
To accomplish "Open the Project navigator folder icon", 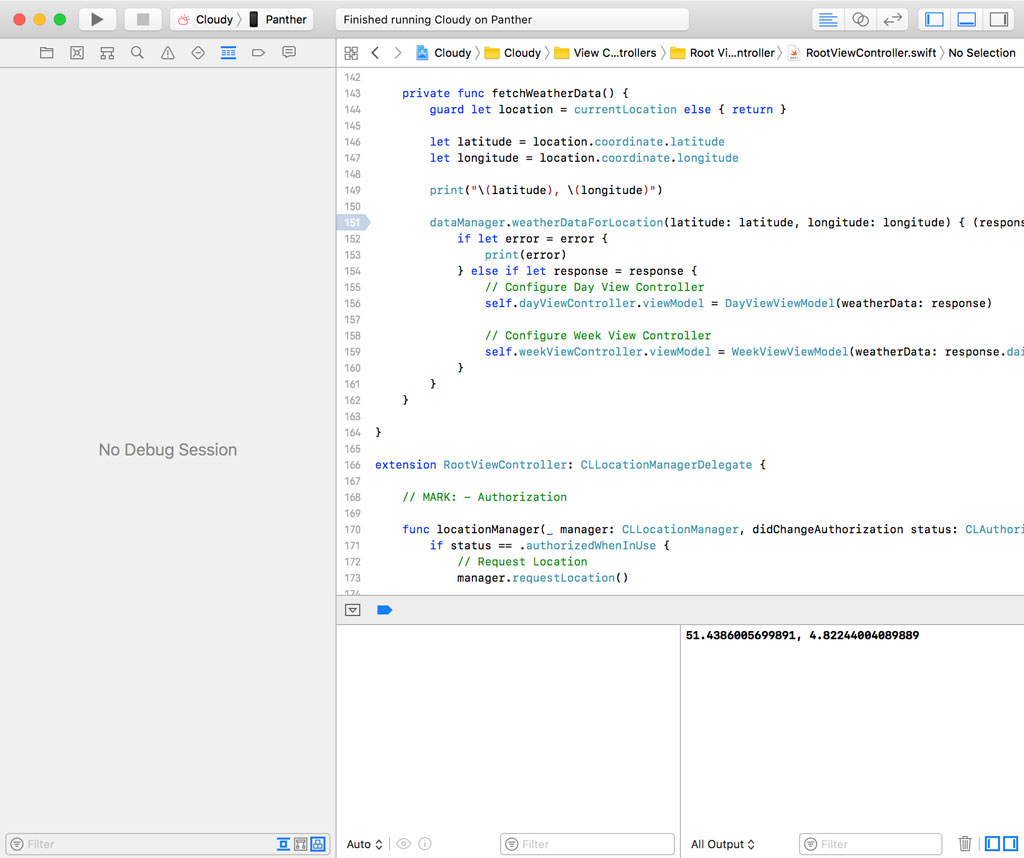I will click(46, 52).
